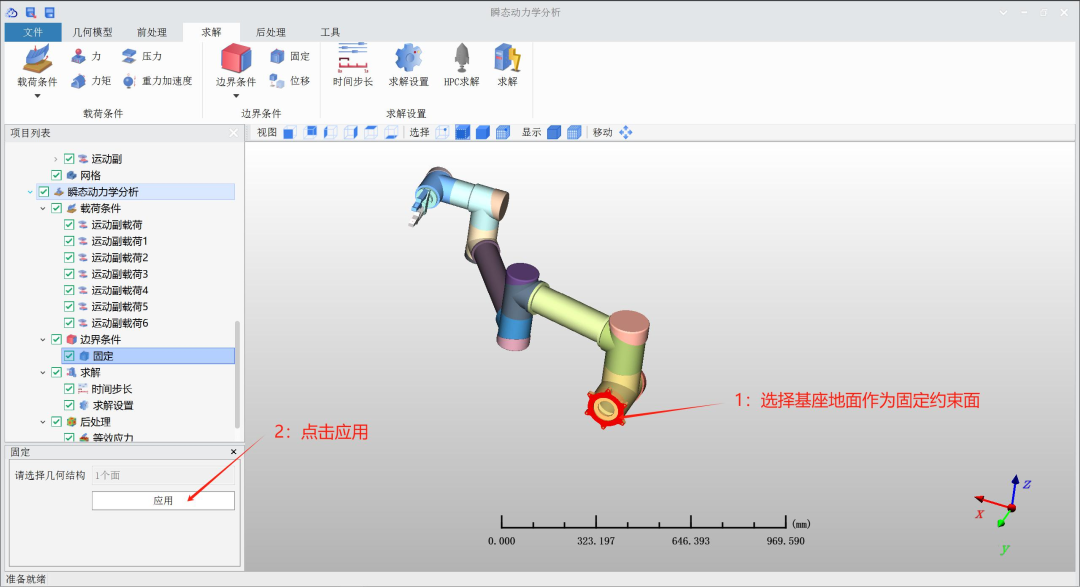Toggle the 载荷条件 tree checkbox
The image size is (1080, 587).
coord(56,208)
